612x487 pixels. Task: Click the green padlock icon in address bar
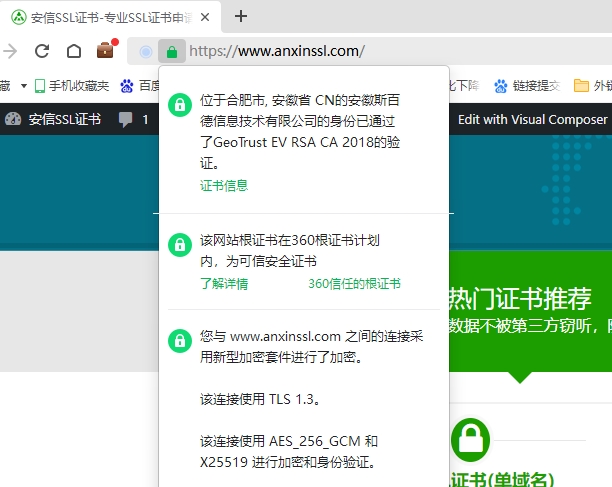tap(172, 51)
